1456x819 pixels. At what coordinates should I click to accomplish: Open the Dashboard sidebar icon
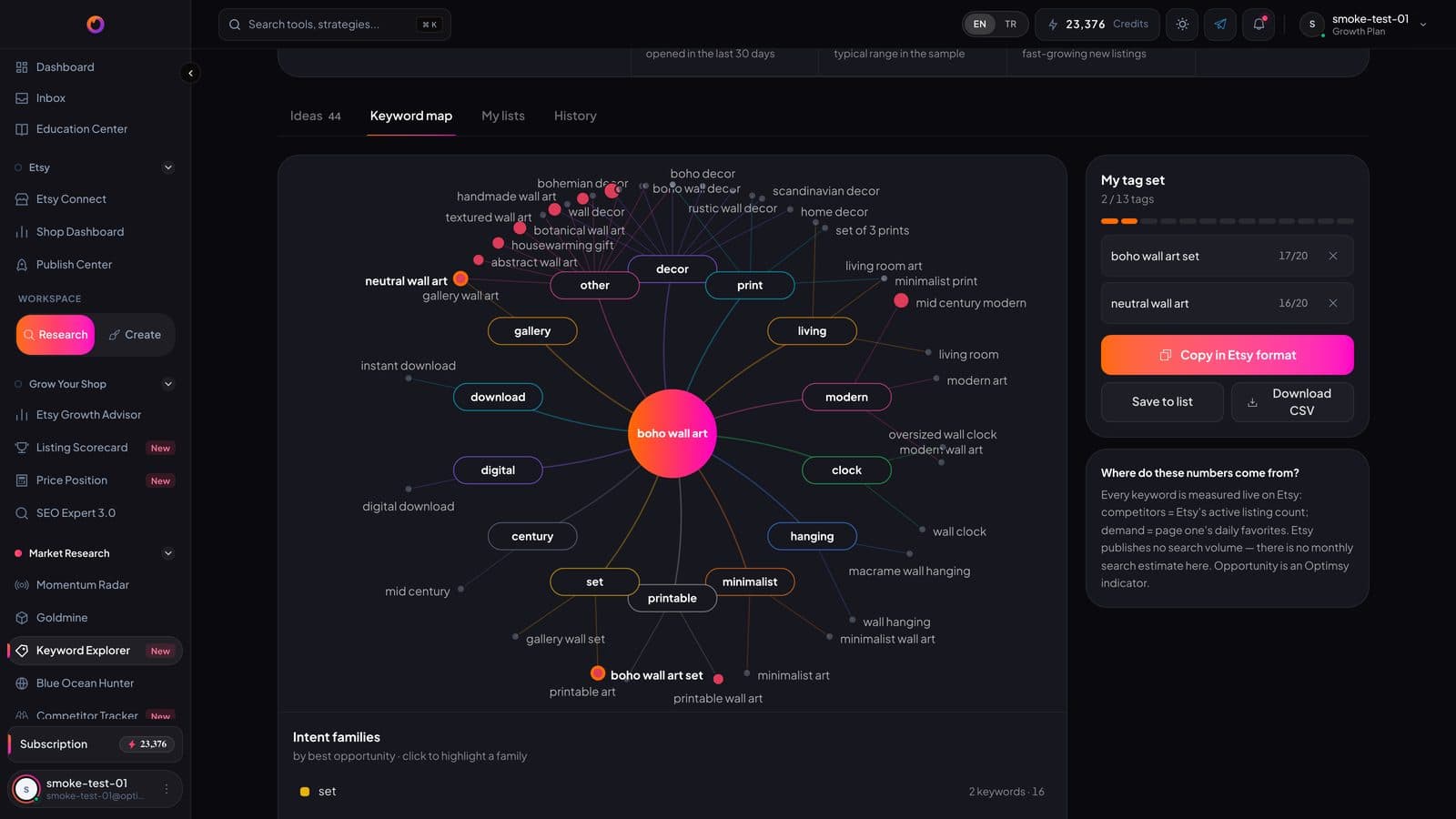[22, 67]
